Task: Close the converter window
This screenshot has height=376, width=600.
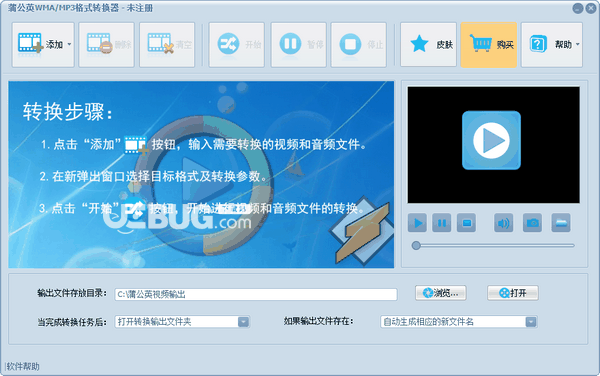Action: 591,8
